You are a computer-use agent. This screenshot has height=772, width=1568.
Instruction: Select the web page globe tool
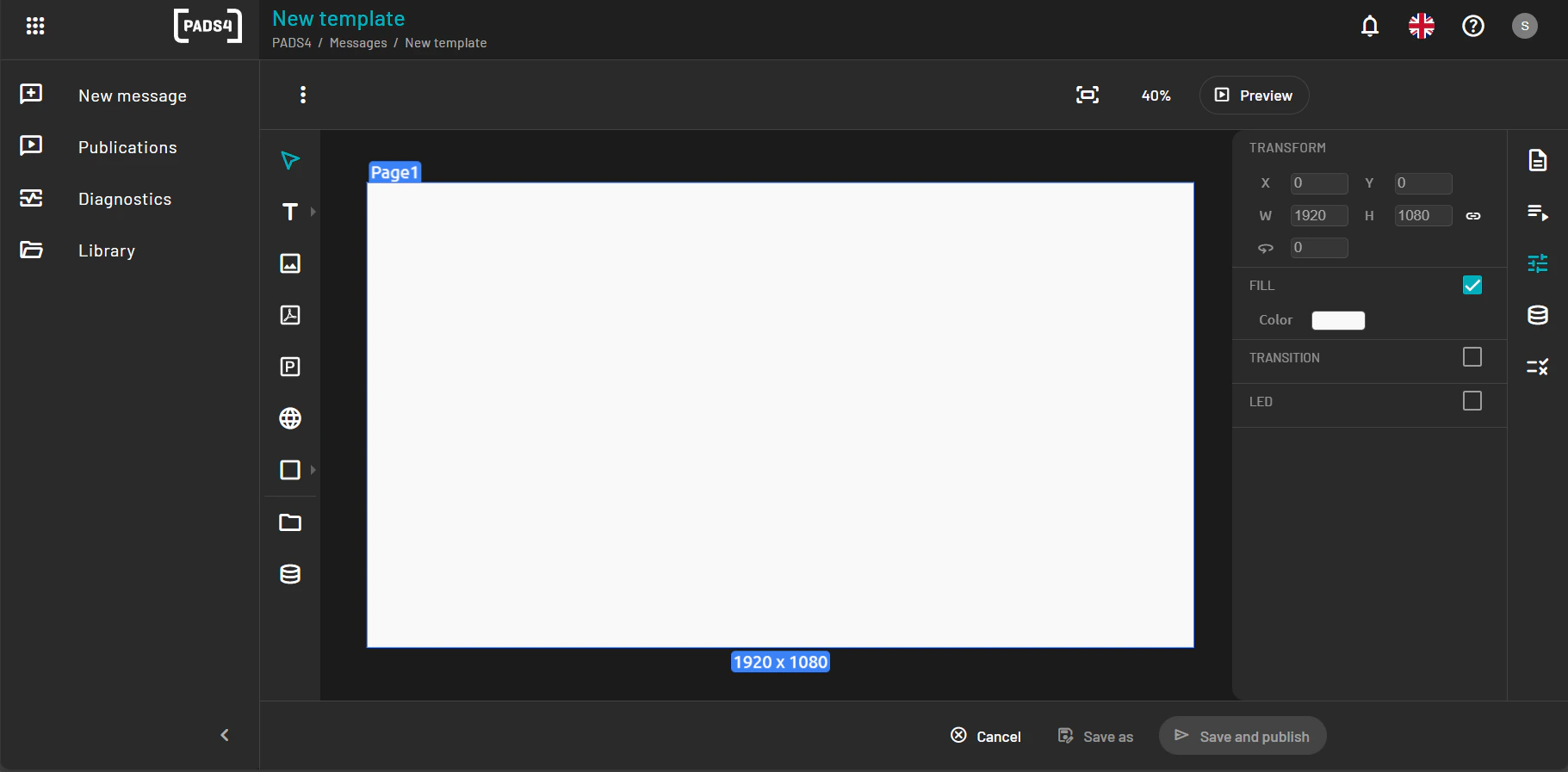290,418
